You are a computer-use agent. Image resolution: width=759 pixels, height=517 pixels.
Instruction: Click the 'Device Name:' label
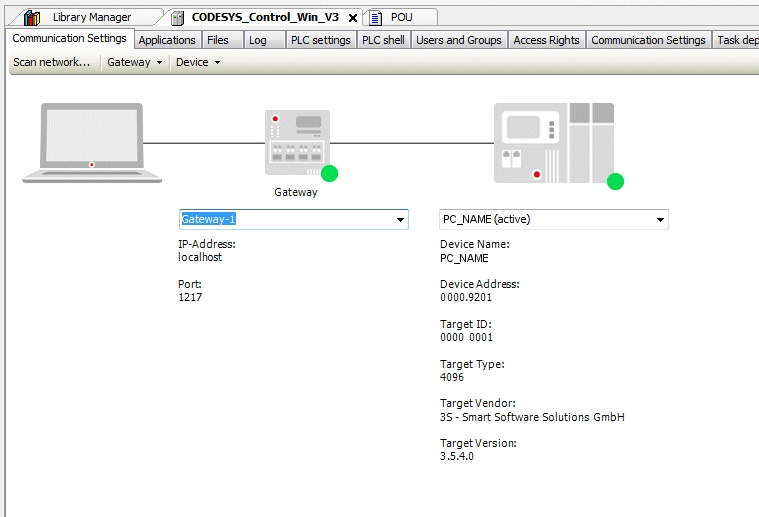click(474, 244)
